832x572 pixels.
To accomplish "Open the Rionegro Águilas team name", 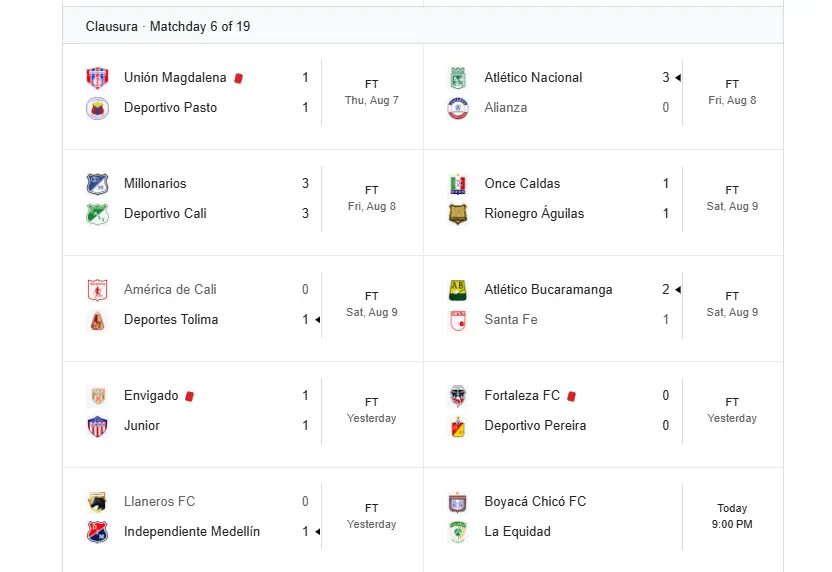I will coord(534,213).
